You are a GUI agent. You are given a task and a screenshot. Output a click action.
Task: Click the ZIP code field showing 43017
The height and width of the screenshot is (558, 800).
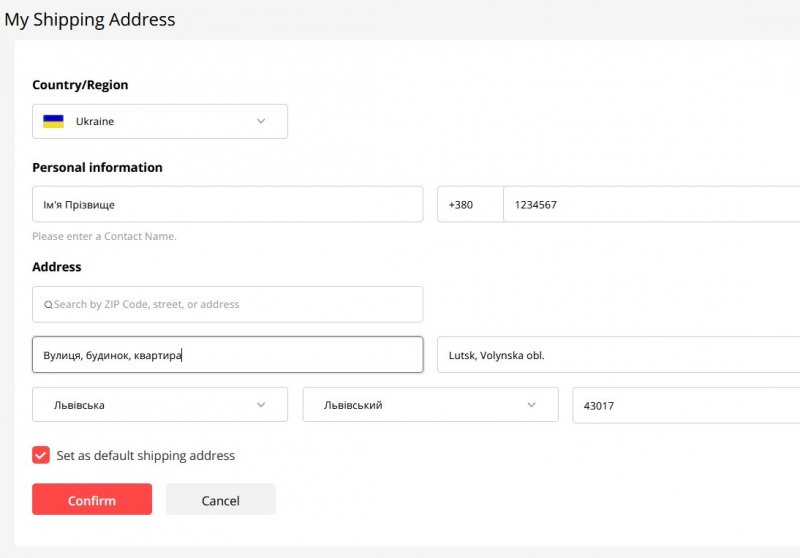685,405
